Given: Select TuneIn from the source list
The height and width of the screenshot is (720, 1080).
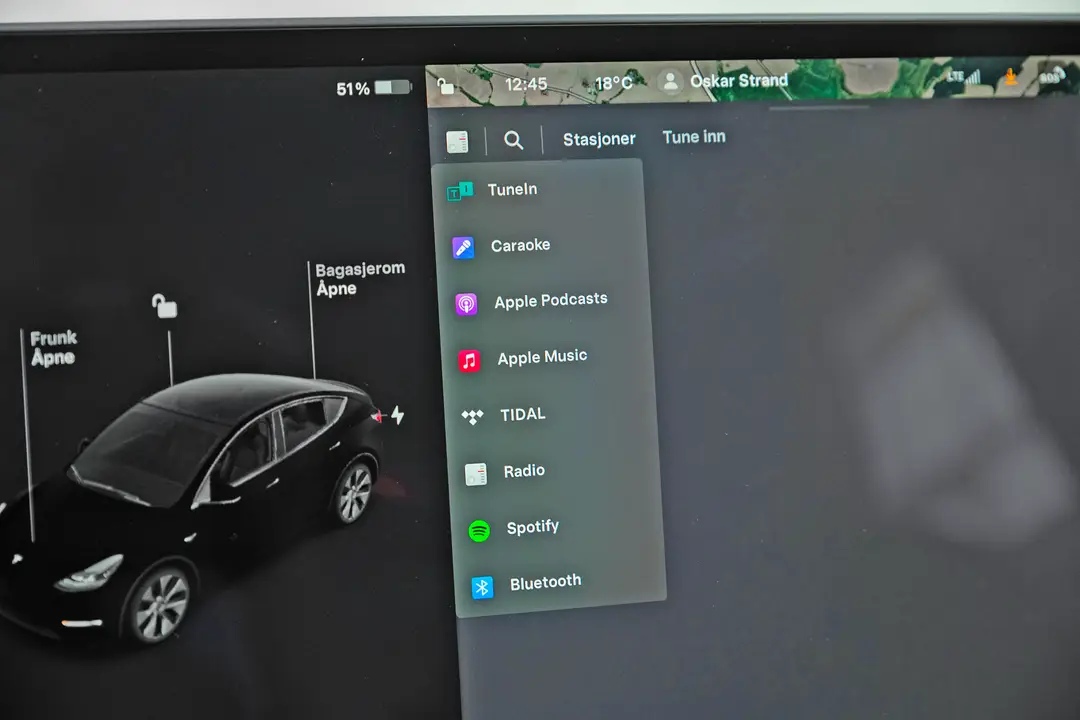Looking at the screenshot, I should coord(538,189).
